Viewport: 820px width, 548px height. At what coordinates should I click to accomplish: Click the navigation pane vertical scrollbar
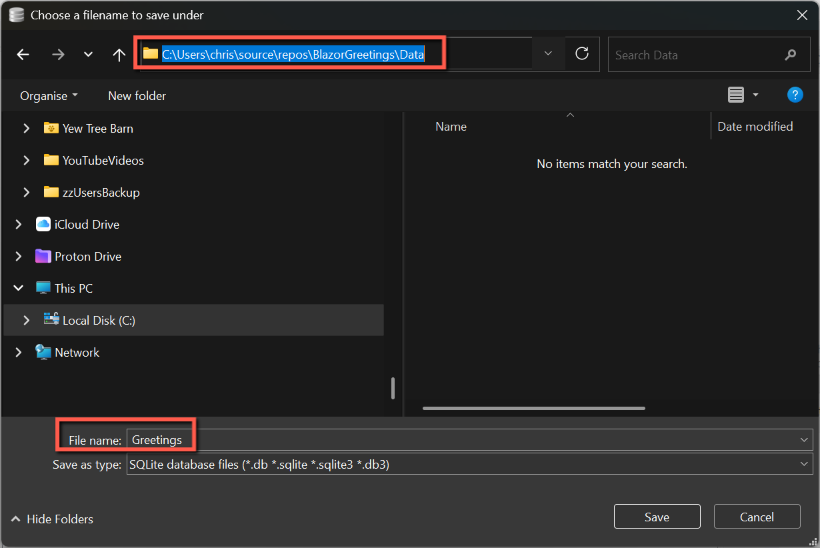coord(393,387)
